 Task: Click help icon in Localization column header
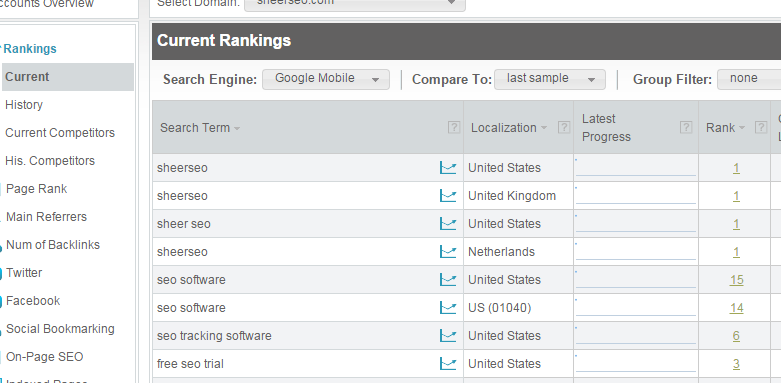click(564, 128)
